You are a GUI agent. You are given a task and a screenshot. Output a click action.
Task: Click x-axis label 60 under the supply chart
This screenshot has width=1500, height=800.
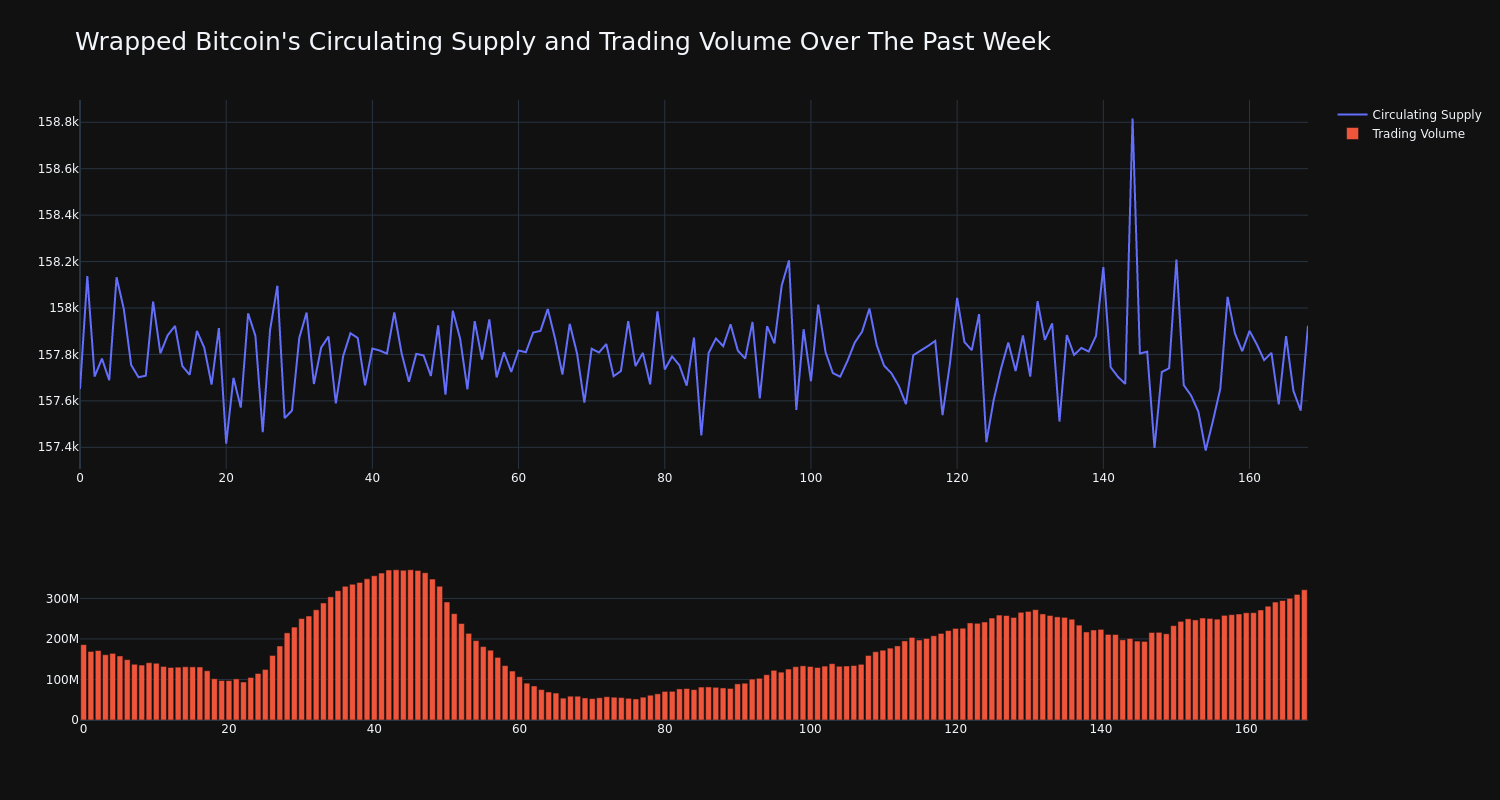[x=518, y=478]
